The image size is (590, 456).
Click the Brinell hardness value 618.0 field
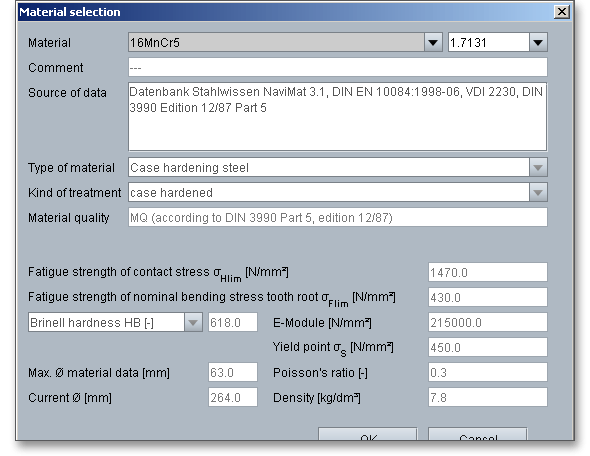233,322
